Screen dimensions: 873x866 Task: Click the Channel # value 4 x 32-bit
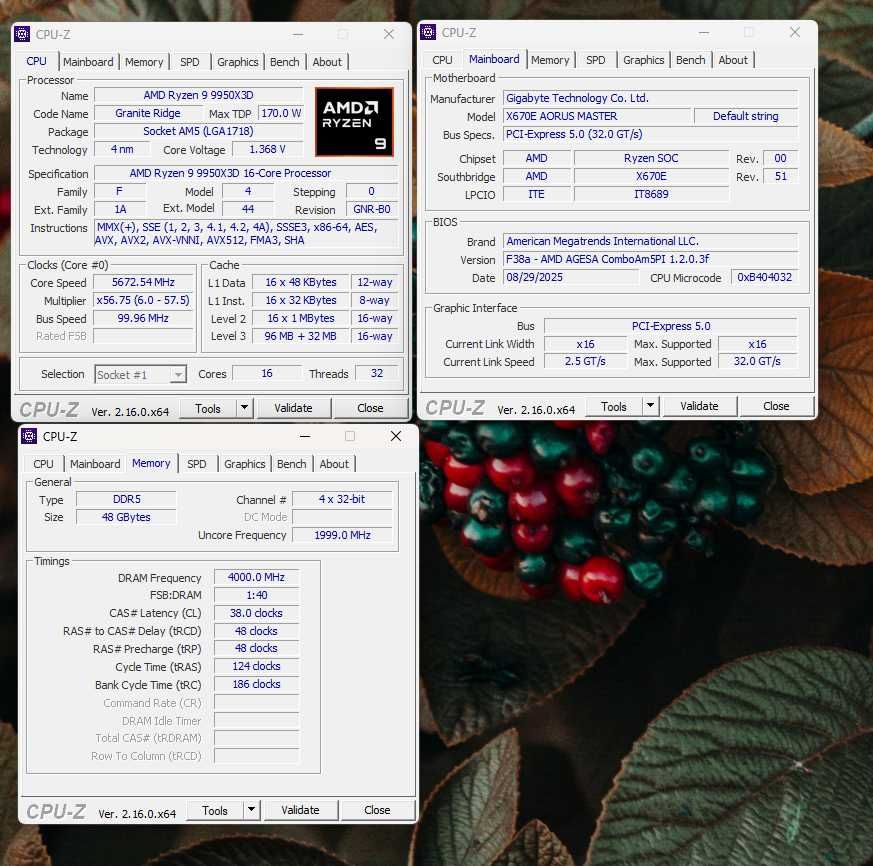pyautogui.click(x=342, y=499)
